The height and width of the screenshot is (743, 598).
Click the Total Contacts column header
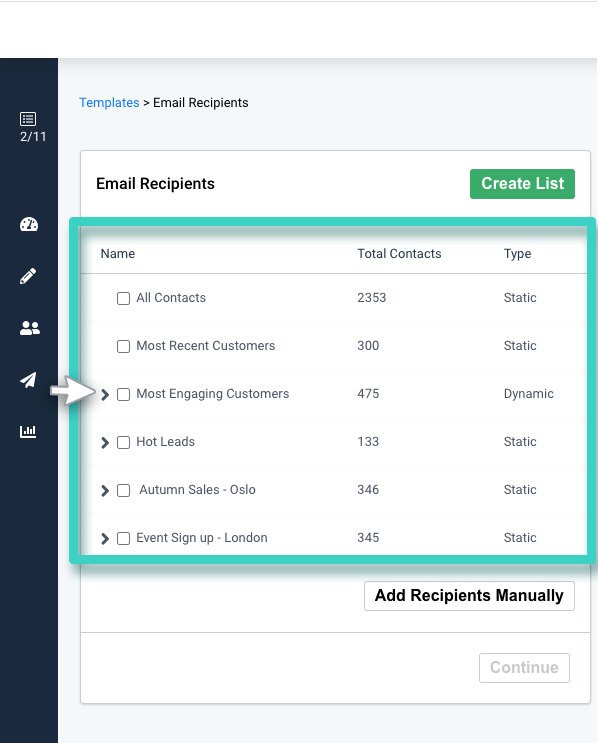tap(399, 254)
